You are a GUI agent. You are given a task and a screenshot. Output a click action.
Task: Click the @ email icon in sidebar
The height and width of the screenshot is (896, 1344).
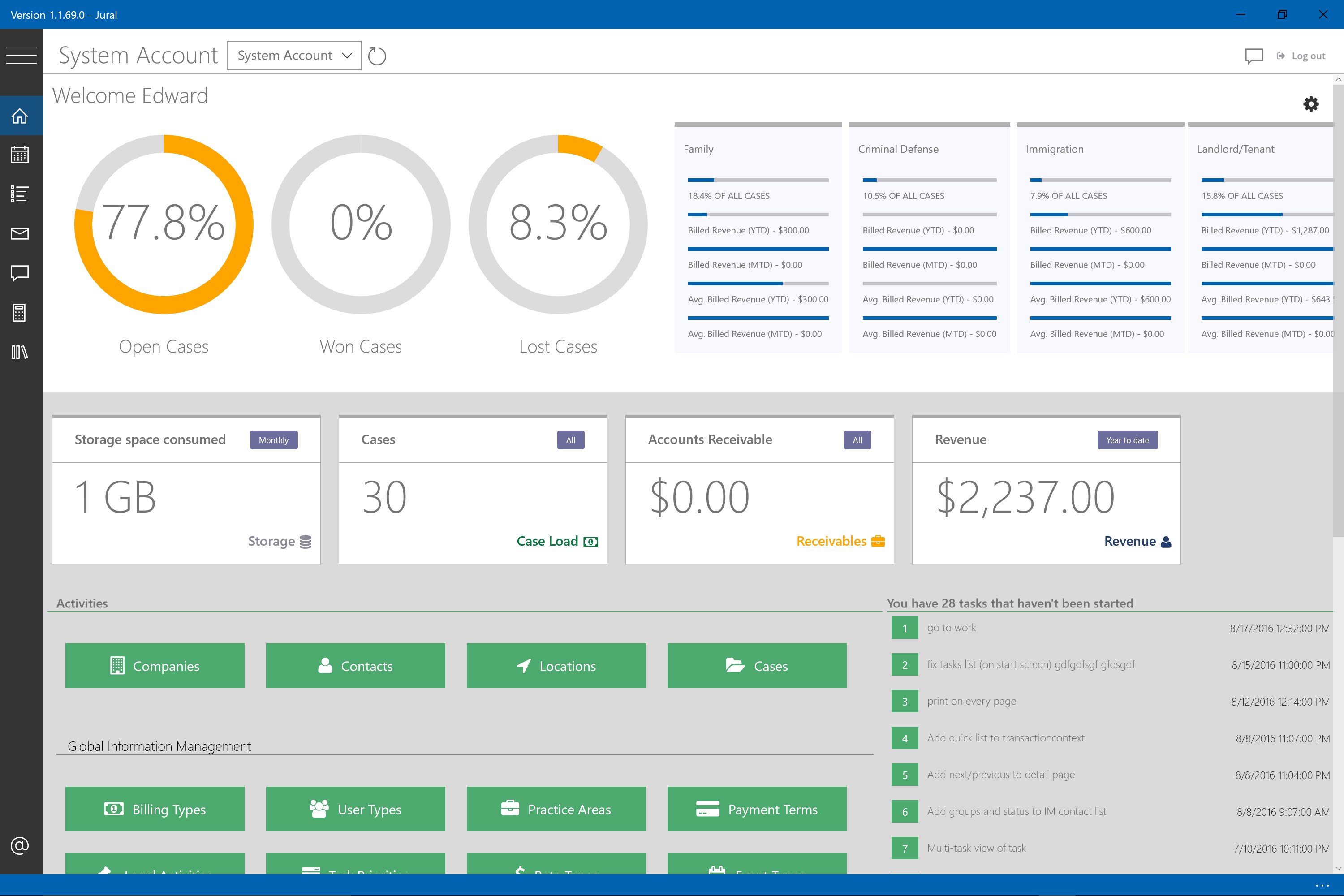(20, 845)
